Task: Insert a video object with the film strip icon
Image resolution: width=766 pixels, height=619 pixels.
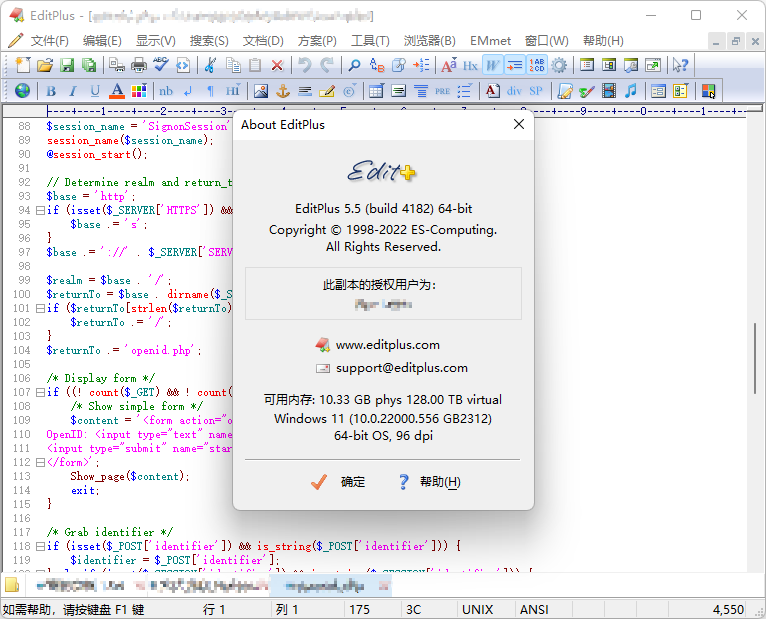Action: pyautogui.click(x=609, y=91)
